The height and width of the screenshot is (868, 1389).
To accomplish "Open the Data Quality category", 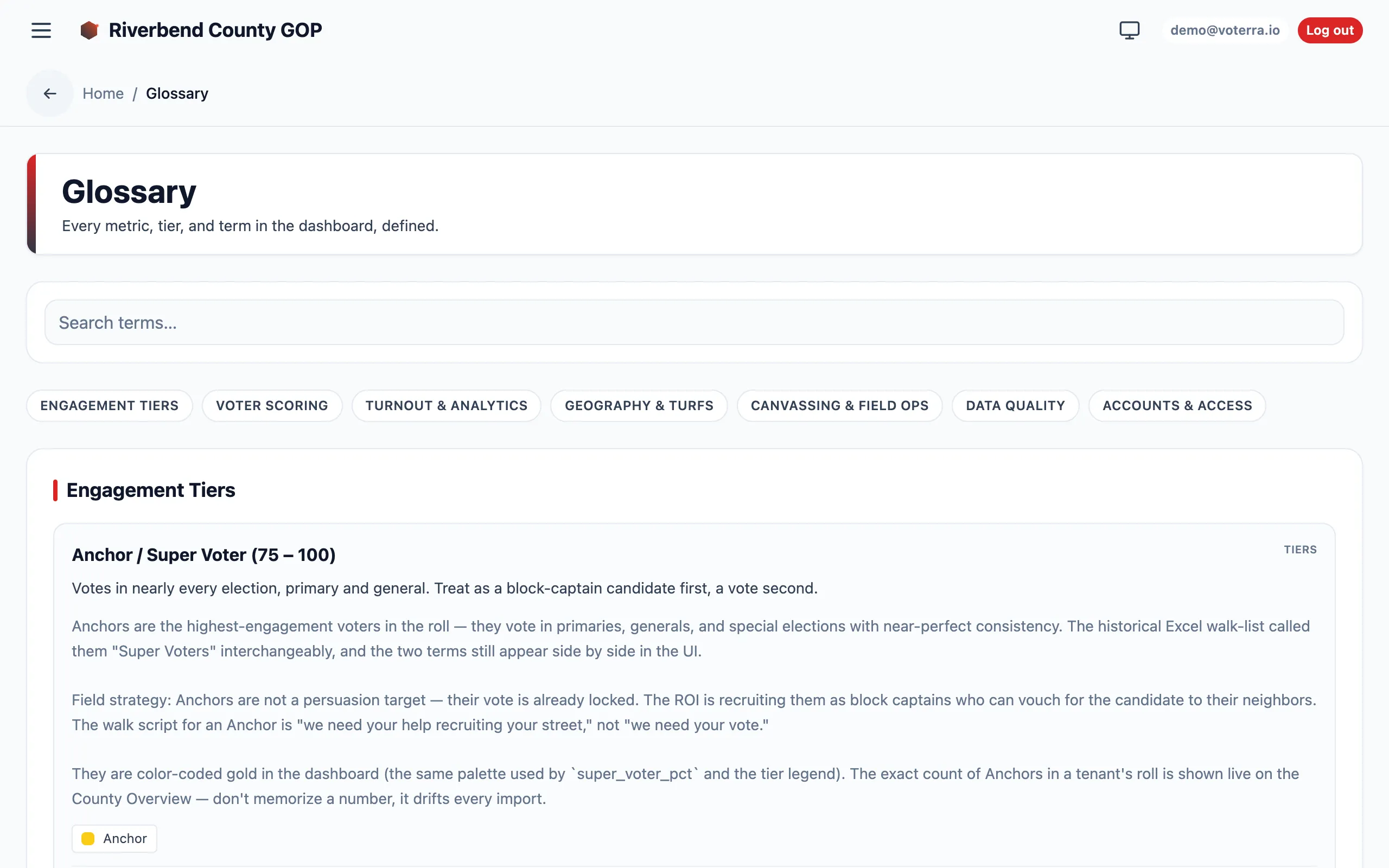I will (1015, 406).
